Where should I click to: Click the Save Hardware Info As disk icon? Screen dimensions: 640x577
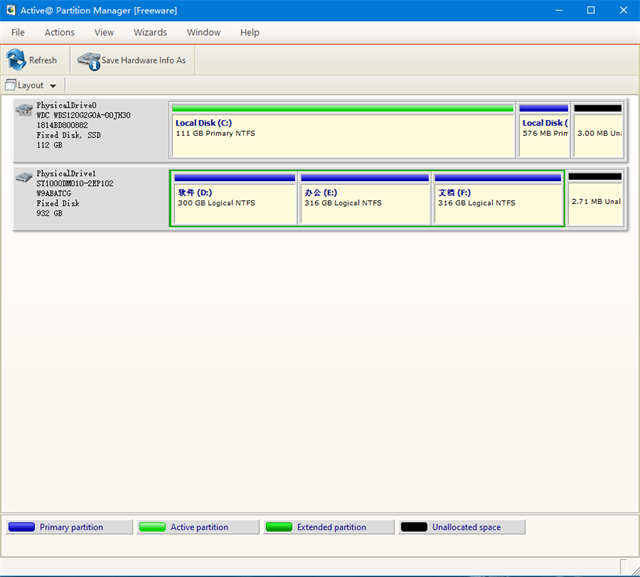click(89, 61)
